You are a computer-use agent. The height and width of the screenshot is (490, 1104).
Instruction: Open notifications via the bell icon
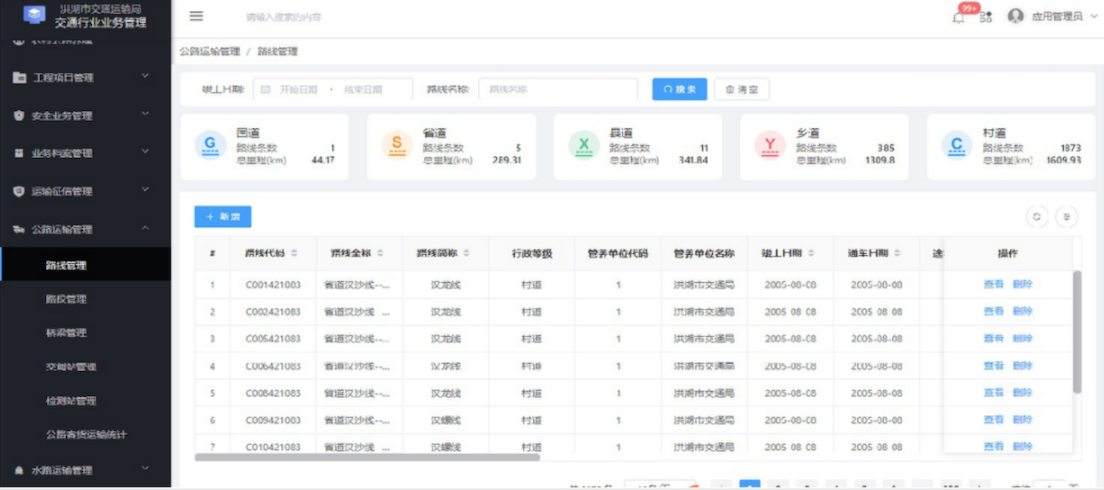point(959,17)
